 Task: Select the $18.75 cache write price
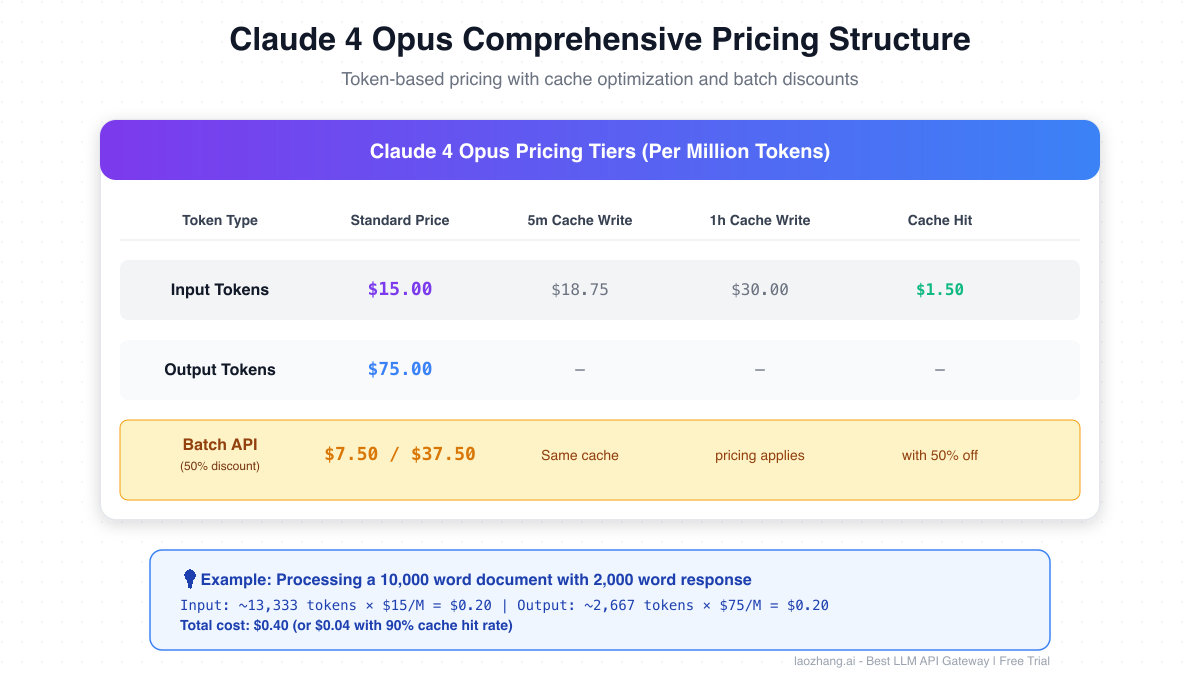tap(580, 290)
